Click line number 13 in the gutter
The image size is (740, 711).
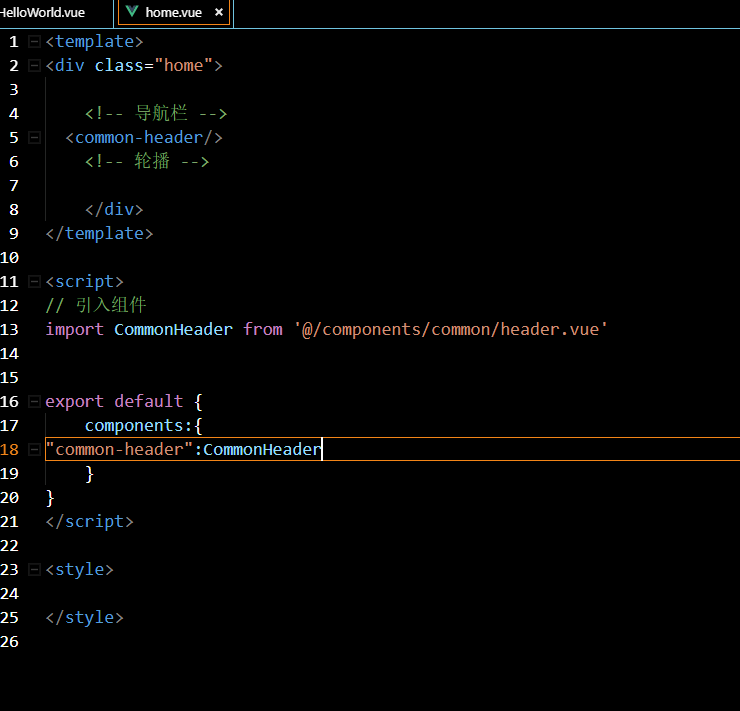[x=9, y=329]
